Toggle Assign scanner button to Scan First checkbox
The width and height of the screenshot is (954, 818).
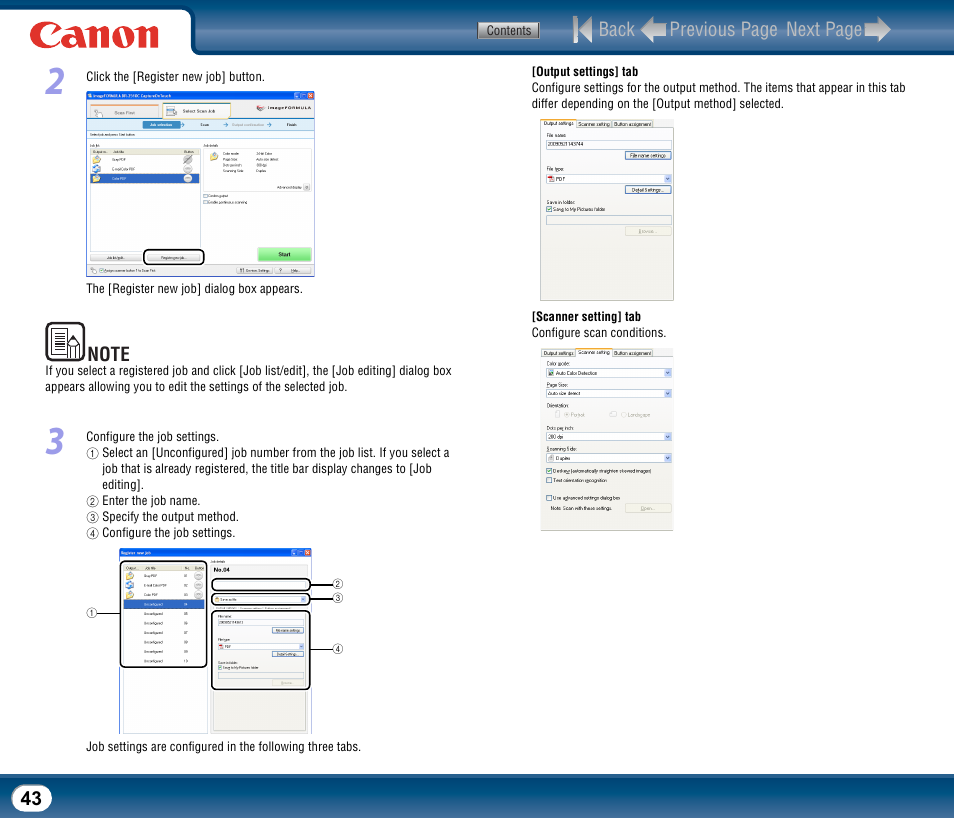coord(102,270)
